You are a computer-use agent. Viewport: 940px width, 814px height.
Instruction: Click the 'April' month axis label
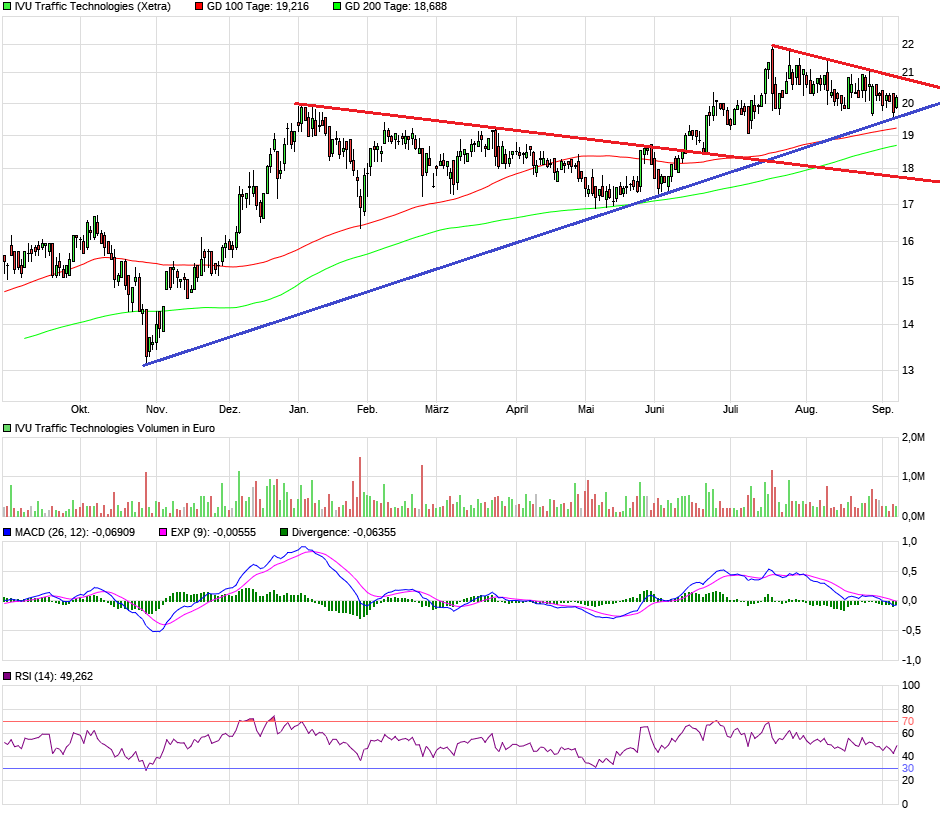click(517, 409)
